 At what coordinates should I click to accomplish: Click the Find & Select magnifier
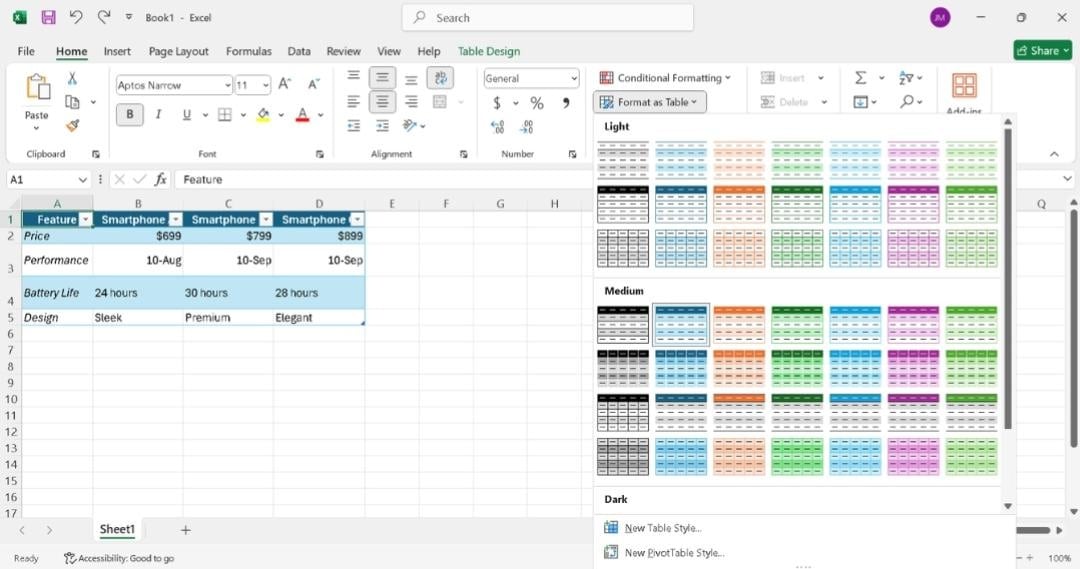point(907,102)
